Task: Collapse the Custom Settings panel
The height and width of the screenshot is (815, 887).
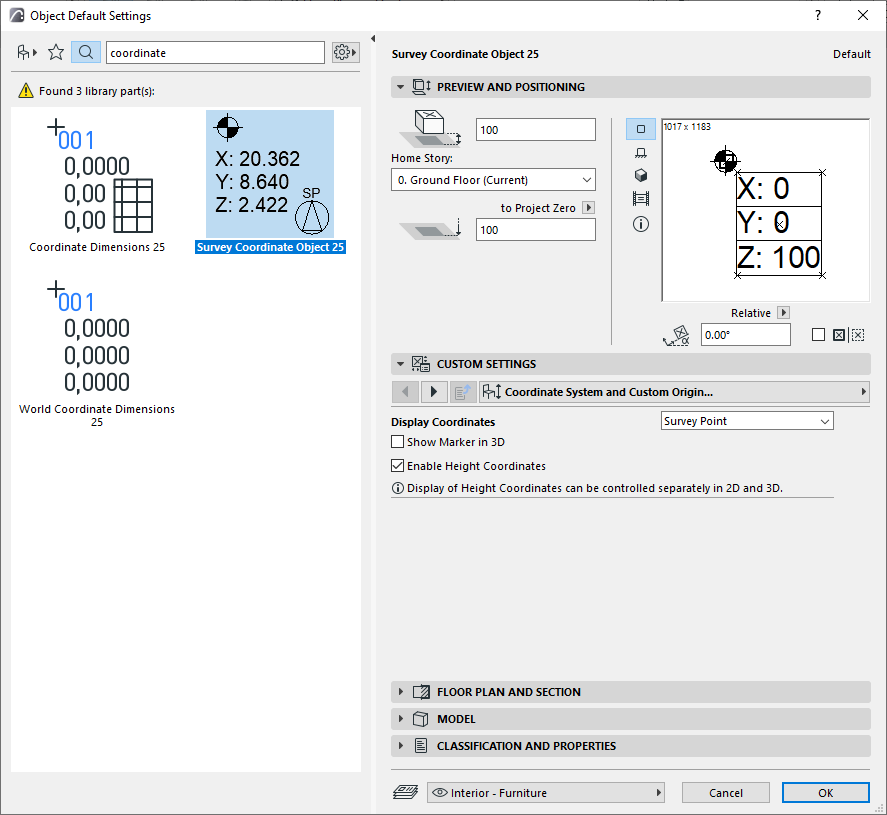Action: pos(401,364)
